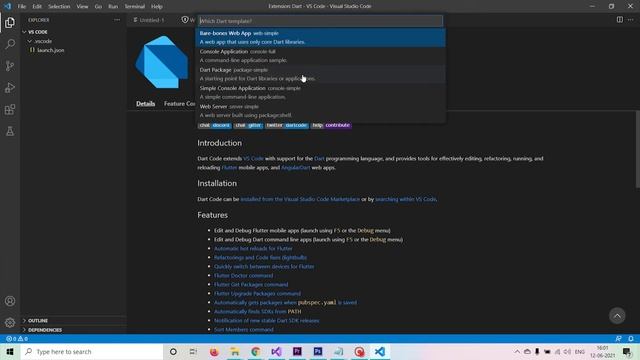640x360 pixels.
Task: Open the File menu
Action: 22,7
